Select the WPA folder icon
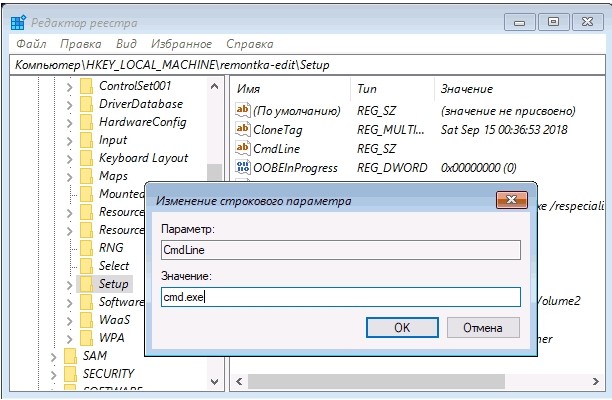 86,338
